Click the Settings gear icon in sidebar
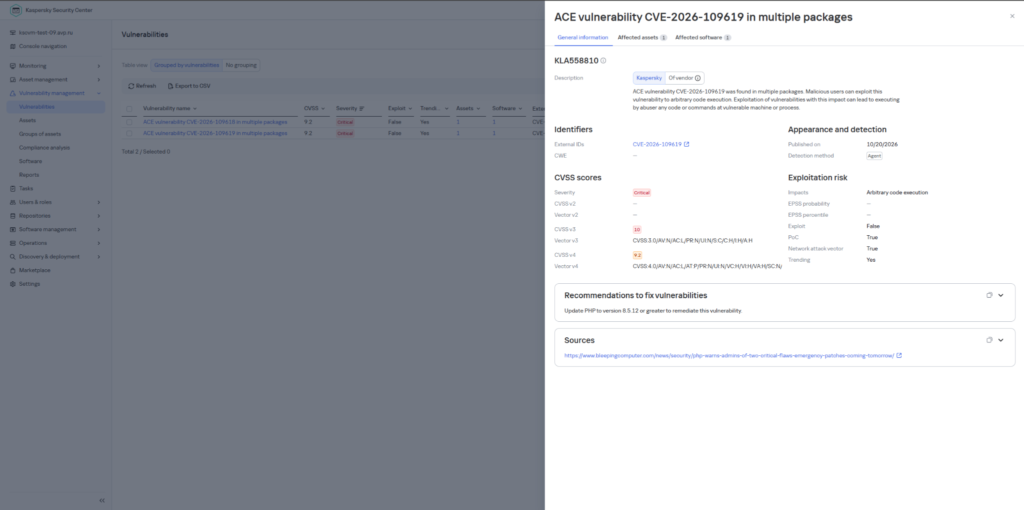 tap(13, 284)
